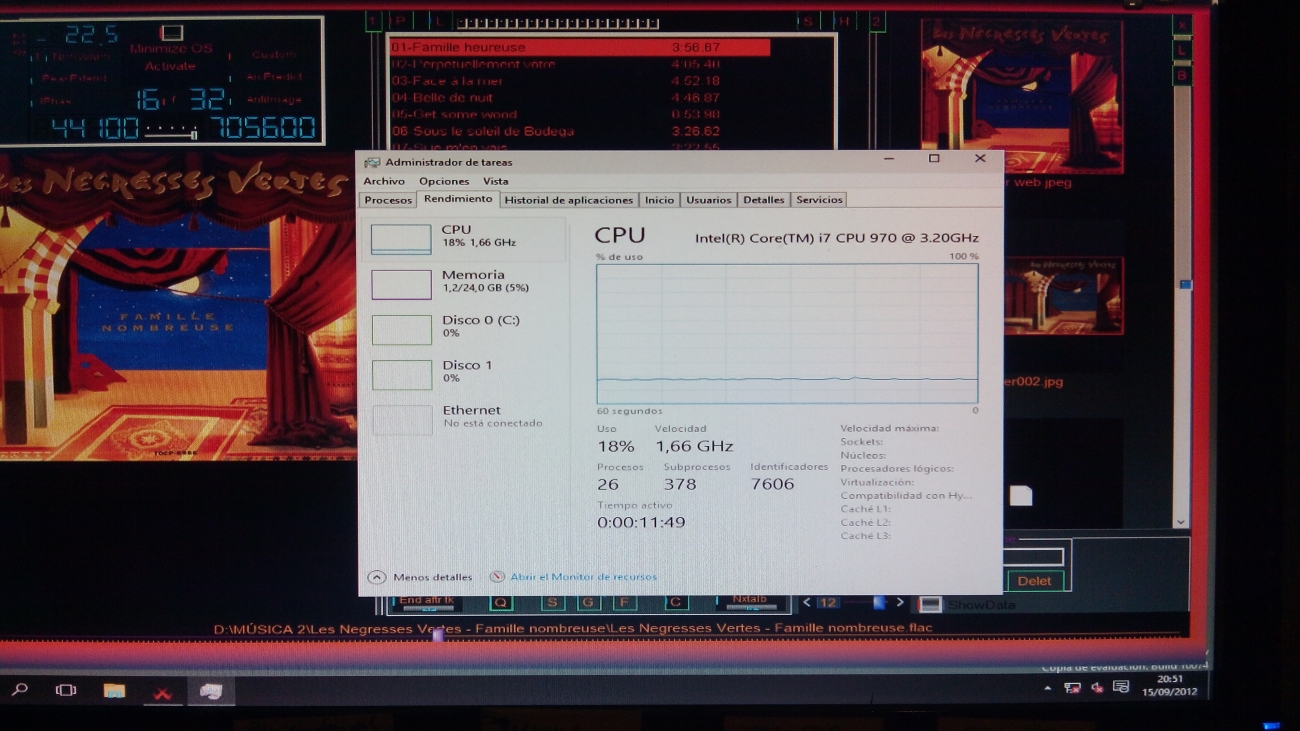Click the 'B' button in the right column
Viewport: 1300px width, 731px height.
[x=1182, y=76]
